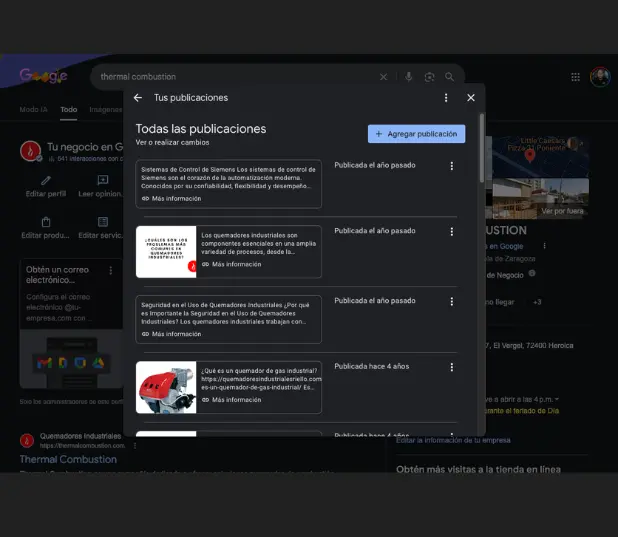Open options for Los quemadores industriales post
The height and width of the screenshot is (537, 618).
(x=452, y=231)
